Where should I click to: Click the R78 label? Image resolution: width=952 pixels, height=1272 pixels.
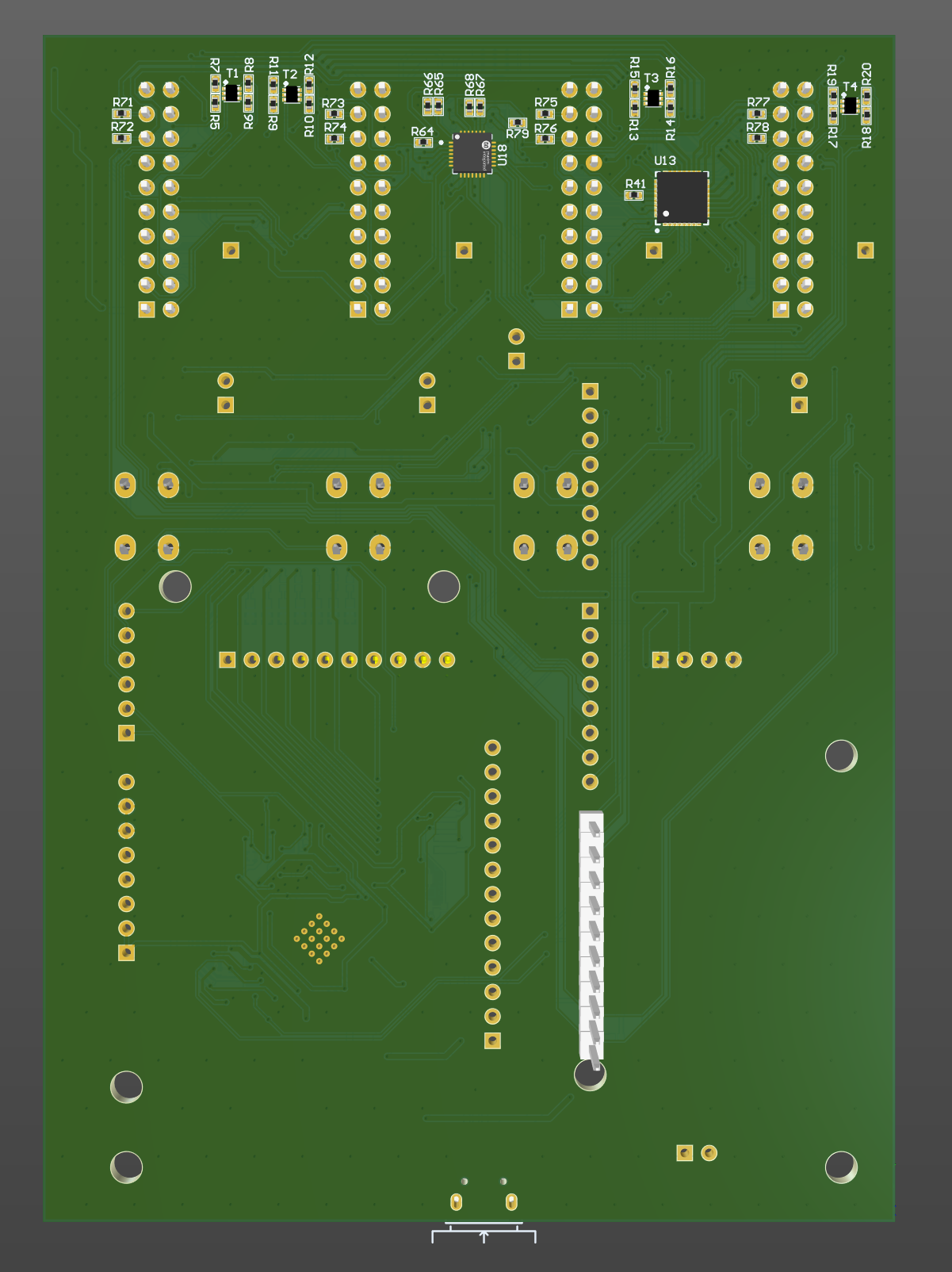(758, 127)
